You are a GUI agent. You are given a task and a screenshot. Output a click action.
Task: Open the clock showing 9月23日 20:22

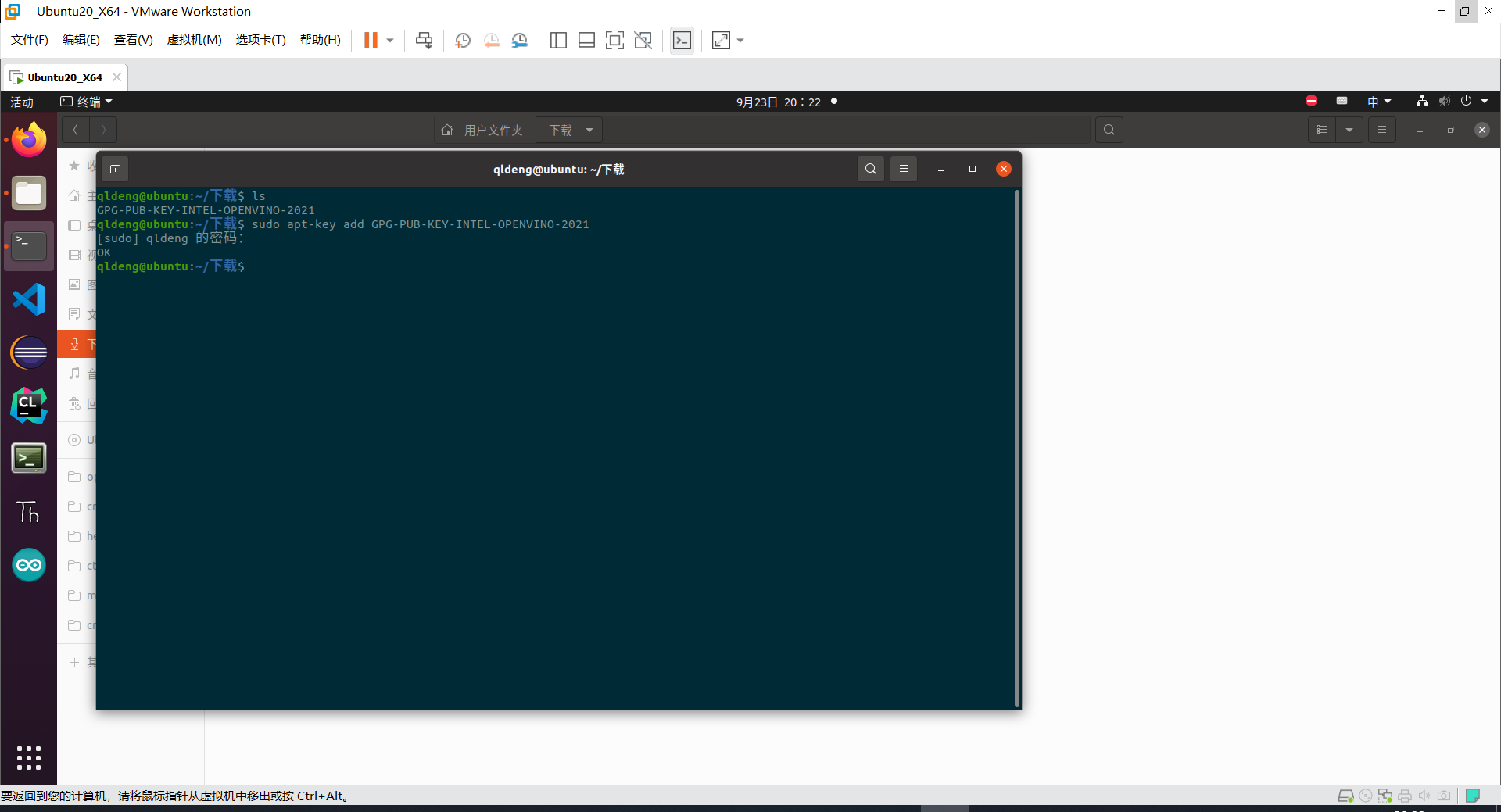[x=779, y=102]
